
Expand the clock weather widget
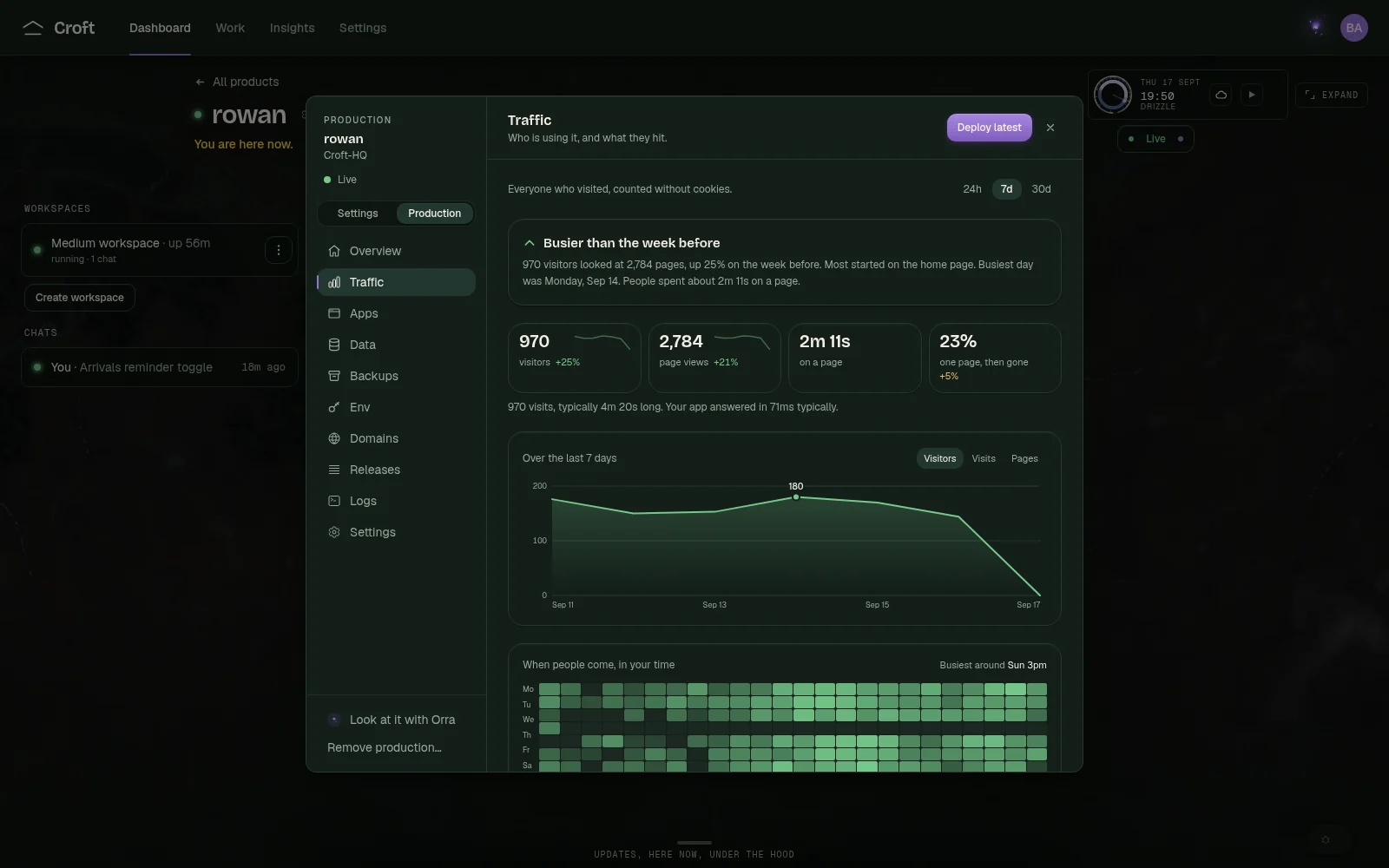point(1332,95)
